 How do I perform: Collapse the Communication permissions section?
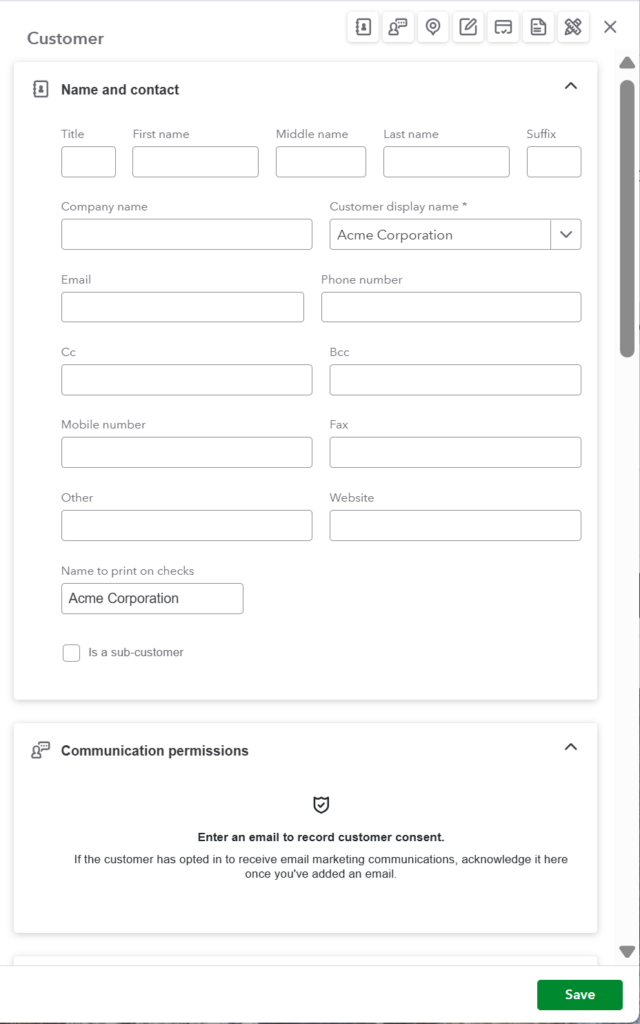pyautogui.click(x=571, y=746)
